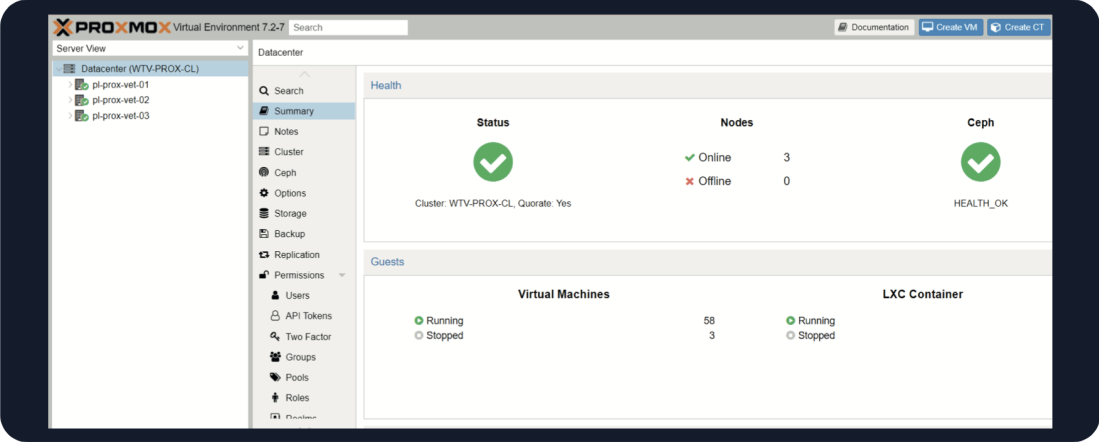Click the Proxmox logo
Viewport: 1099px width, 442px height.
coord(111,27)
